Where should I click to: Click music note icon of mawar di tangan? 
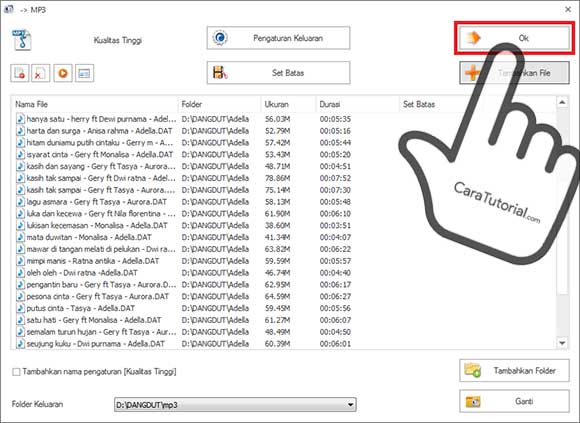21,249
